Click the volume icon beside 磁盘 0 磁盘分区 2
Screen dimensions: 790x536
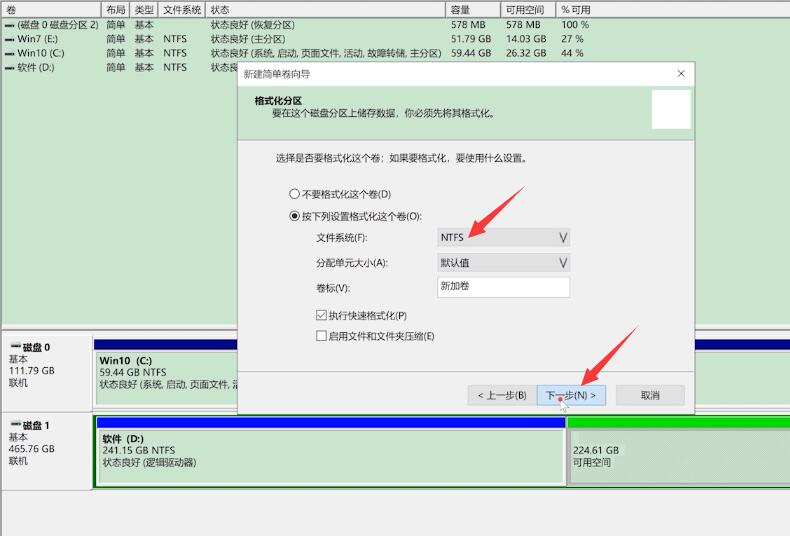(x=10, y=25)
